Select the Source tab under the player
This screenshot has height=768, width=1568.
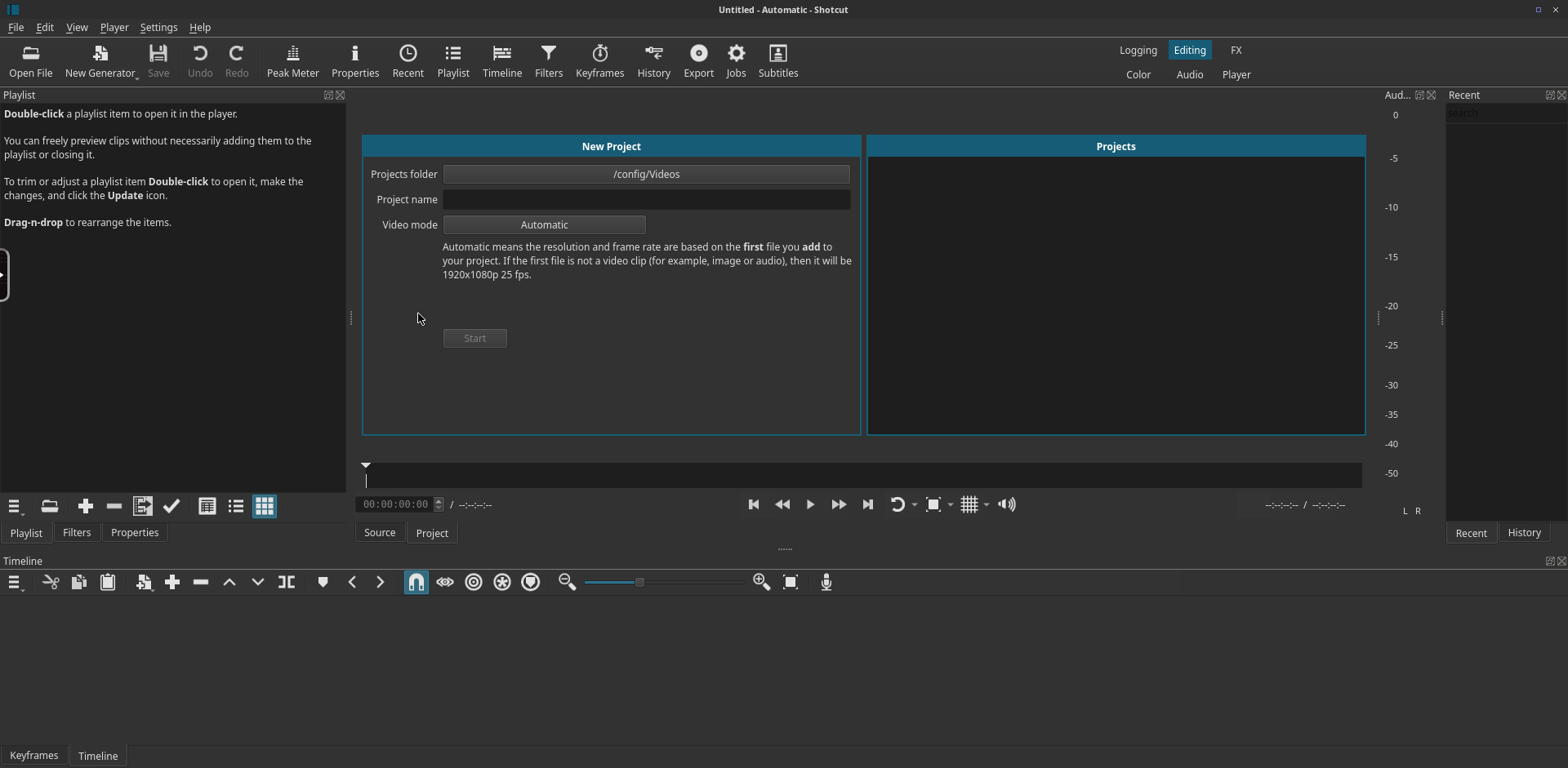(380, 533)
